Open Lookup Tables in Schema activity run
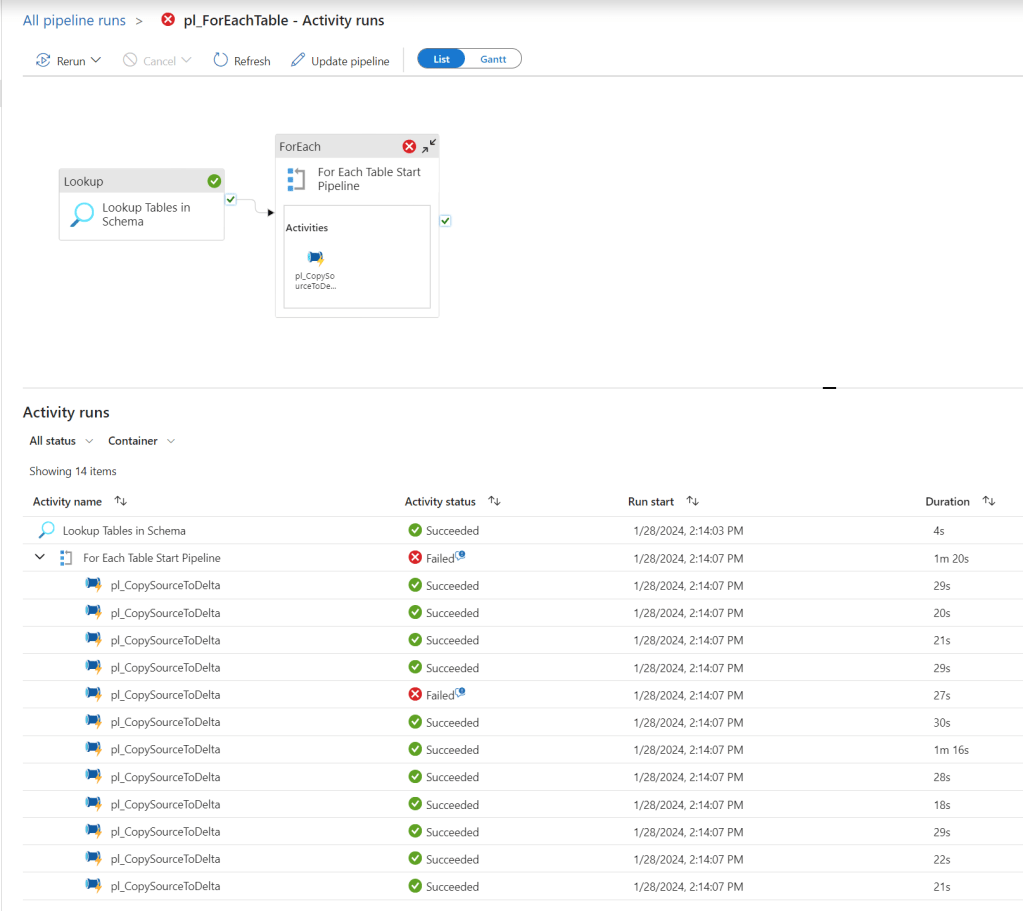The image size is (1023, 911). 124,531
